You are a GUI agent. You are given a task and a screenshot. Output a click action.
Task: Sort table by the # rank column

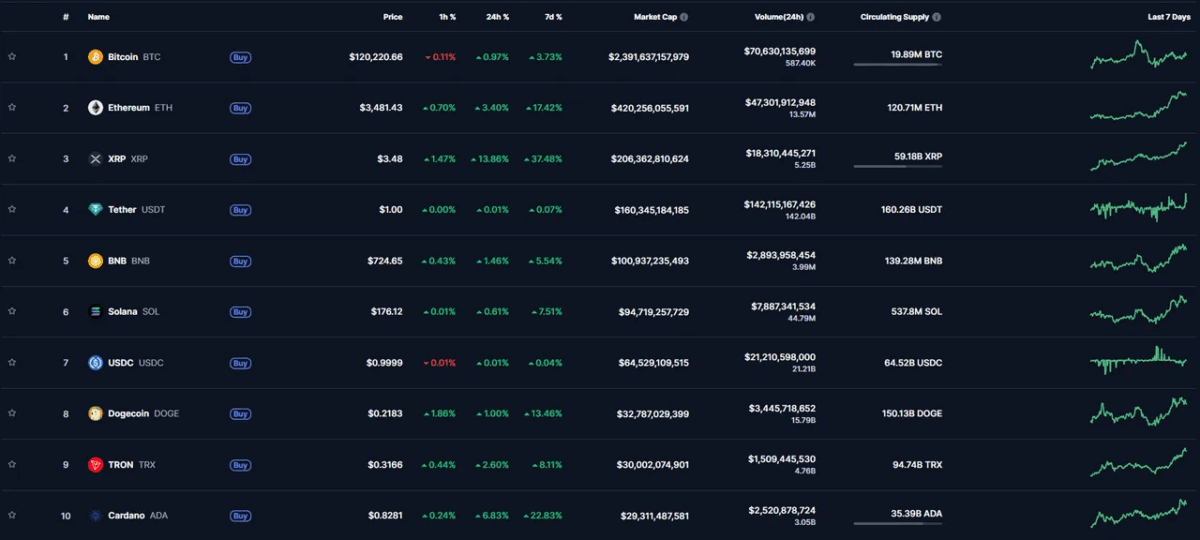coord(66,17)
